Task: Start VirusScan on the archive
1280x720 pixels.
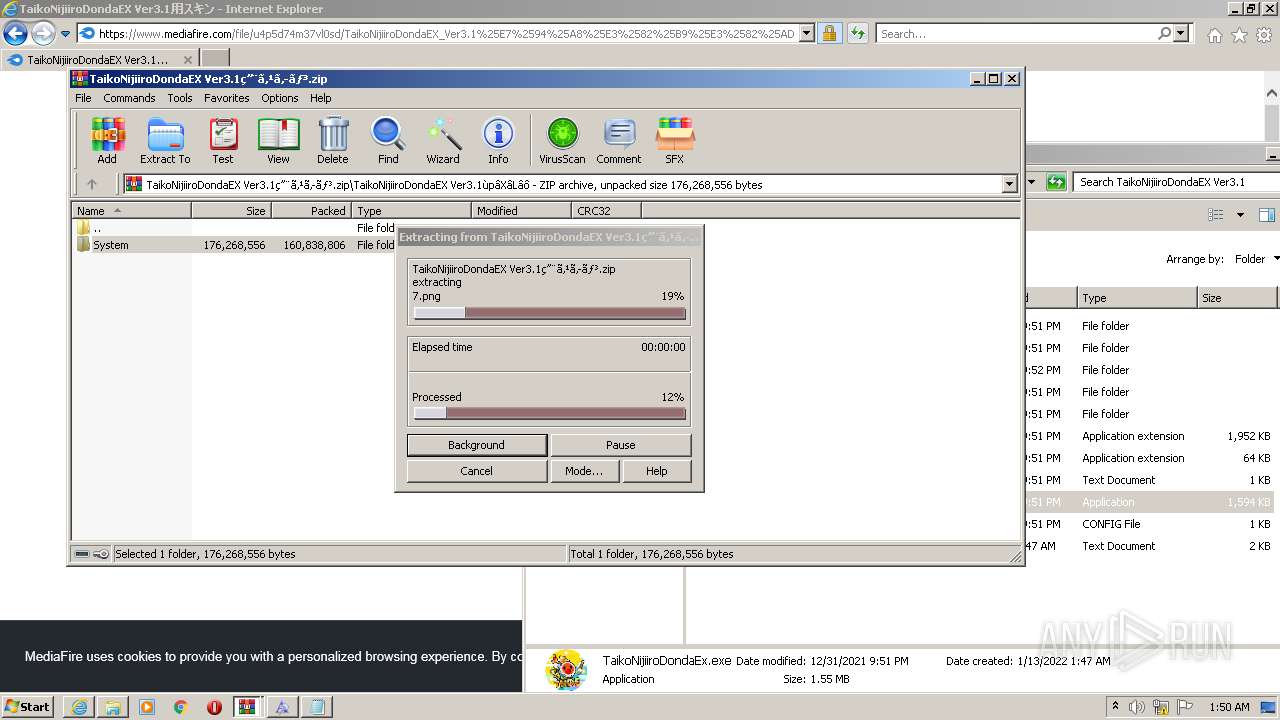Action: [562, 140]
